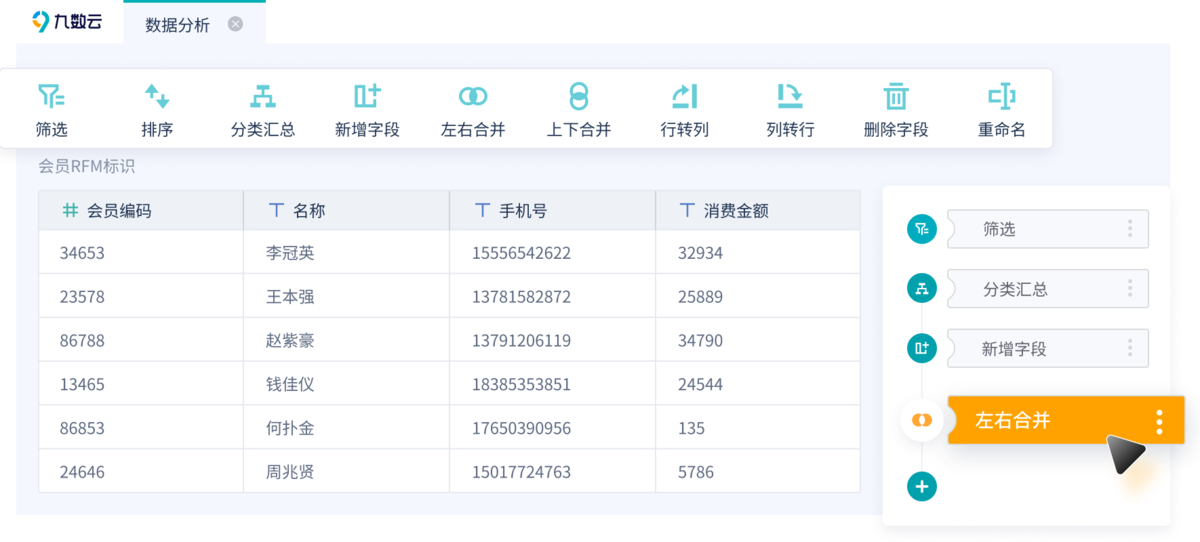The image size is (1200, 542).
Task: Select the 列转行 toolbar icon
Action: (x=790, y=96)
